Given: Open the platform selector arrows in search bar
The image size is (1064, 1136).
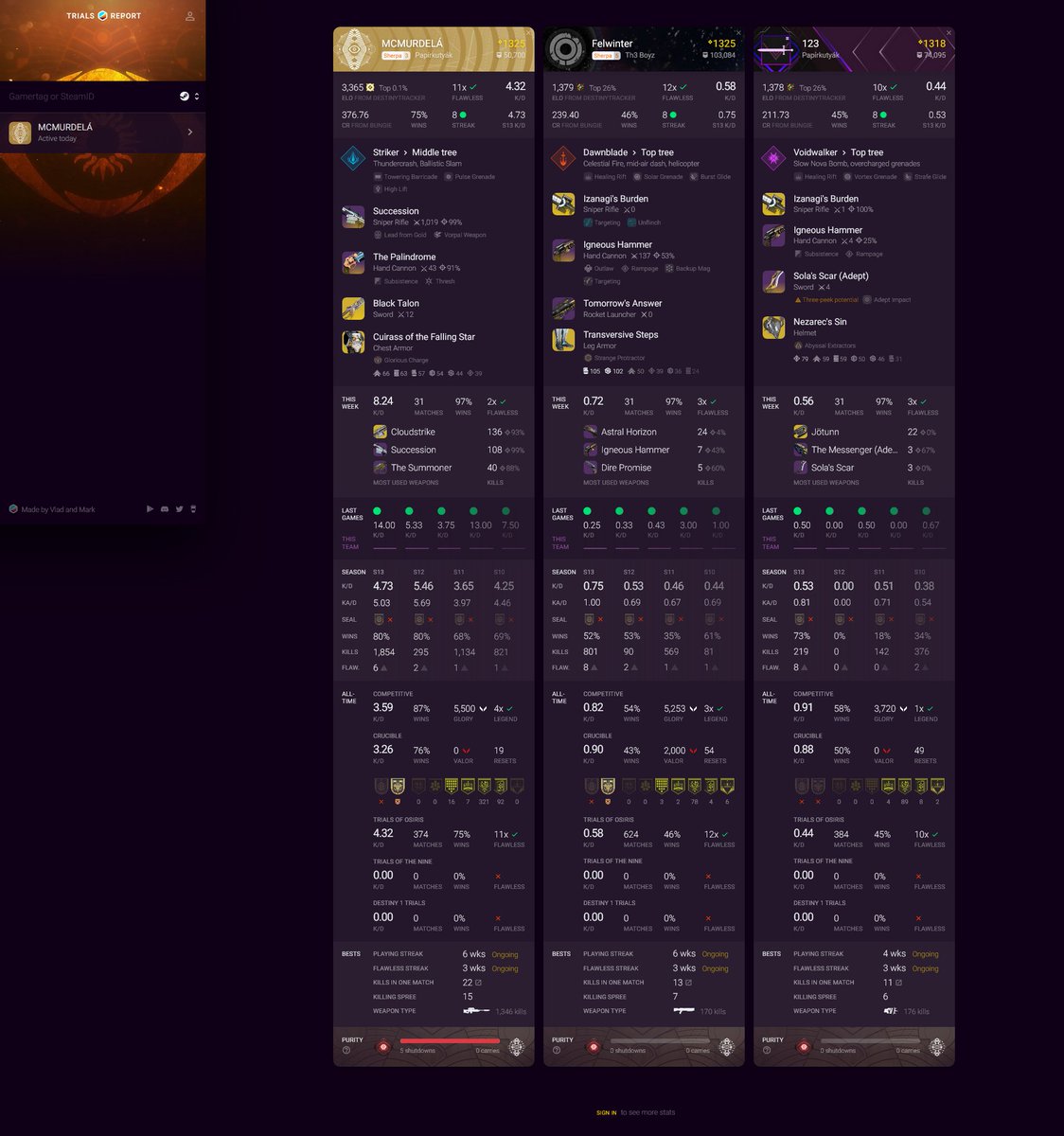Looking at the screenshot, I should [x=197, y=97].
